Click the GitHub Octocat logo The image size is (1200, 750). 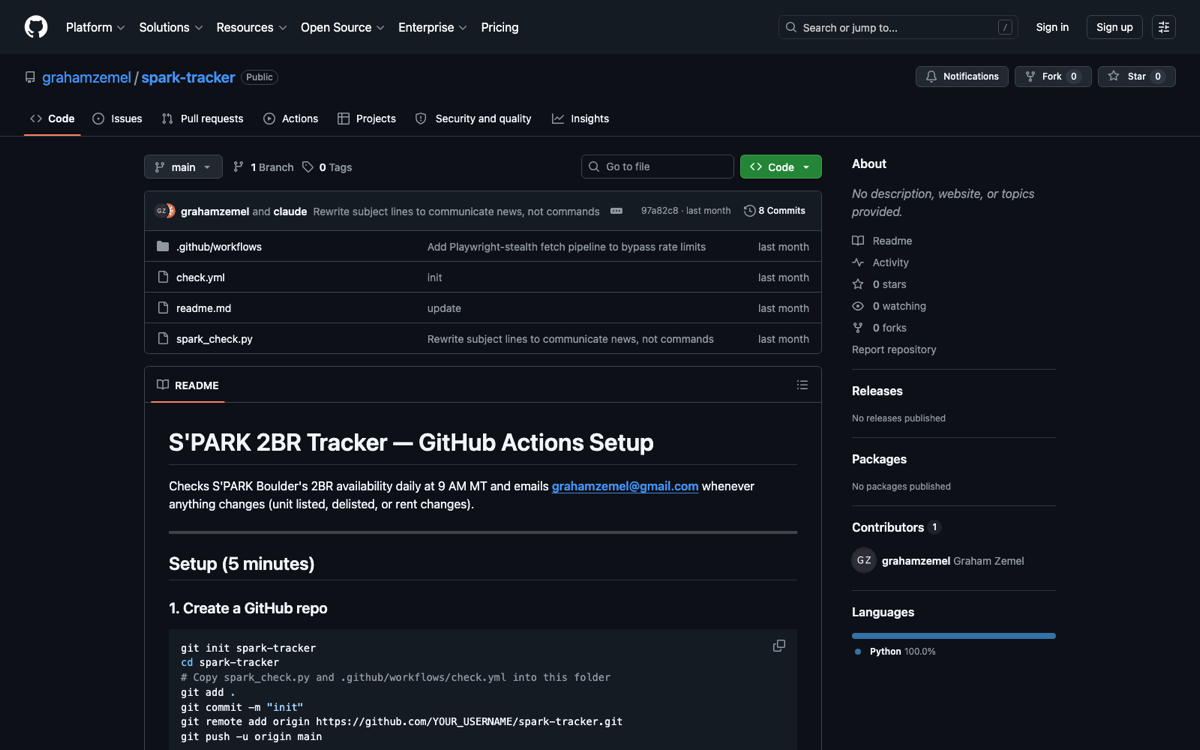(36, 27)
